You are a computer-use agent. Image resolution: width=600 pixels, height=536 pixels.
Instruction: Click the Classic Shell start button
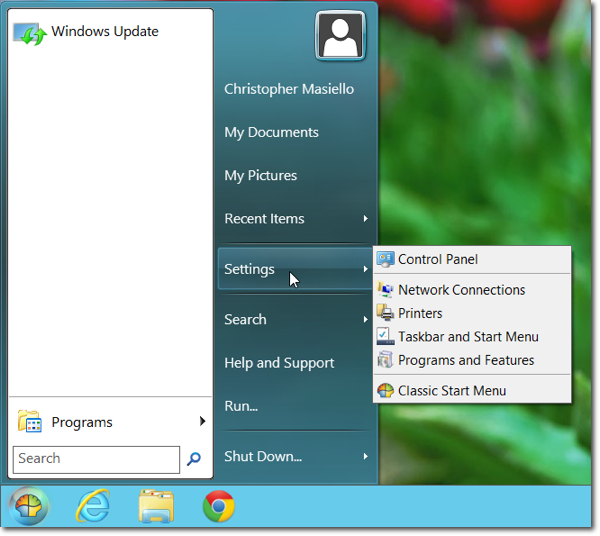29,506
